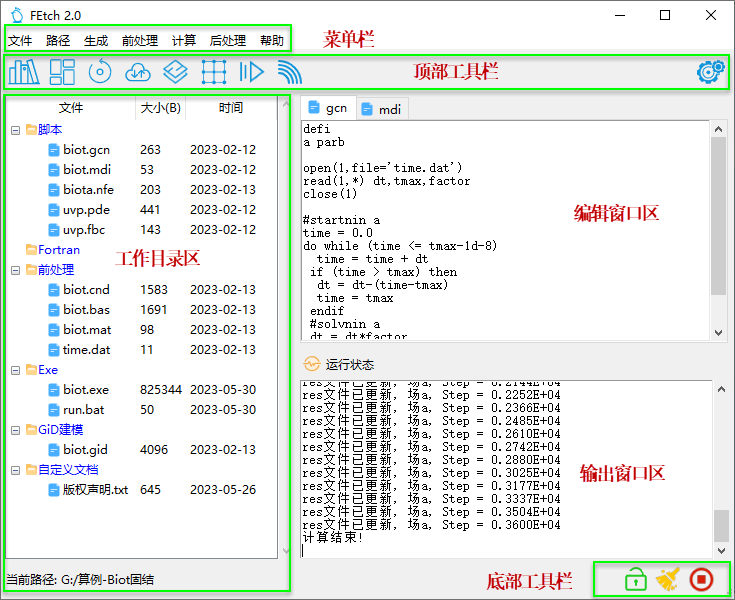
Task: Click the 当前路径 status text
Action: (80, 580)
